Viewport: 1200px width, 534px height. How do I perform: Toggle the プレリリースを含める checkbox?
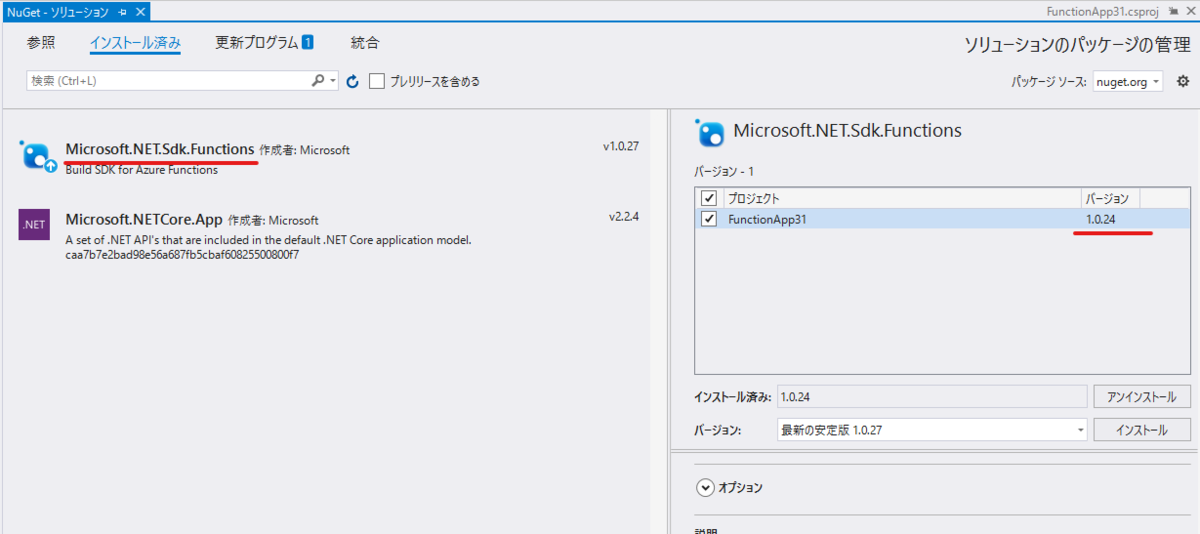pos(377,81)
